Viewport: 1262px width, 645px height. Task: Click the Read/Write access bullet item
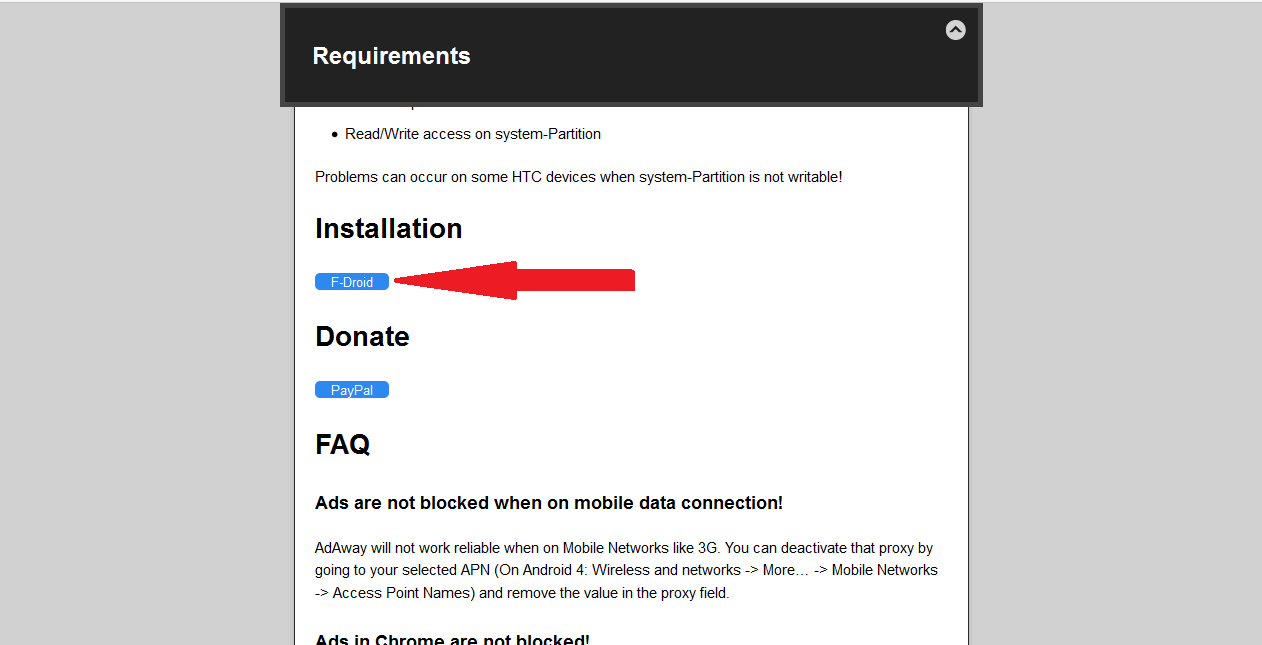click(x=472, y=134)
